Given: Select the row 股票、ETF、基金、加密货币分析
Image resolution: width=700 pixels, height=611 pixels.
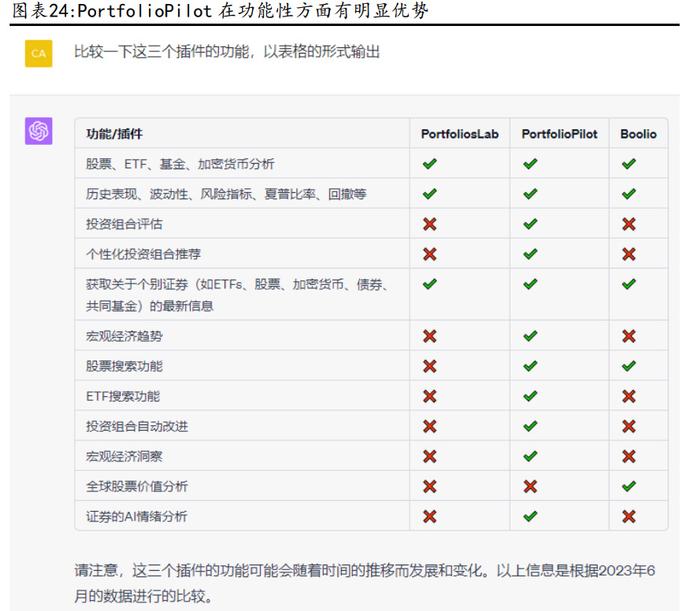Looking at the screenshot, I should click(x=371, y=164).
